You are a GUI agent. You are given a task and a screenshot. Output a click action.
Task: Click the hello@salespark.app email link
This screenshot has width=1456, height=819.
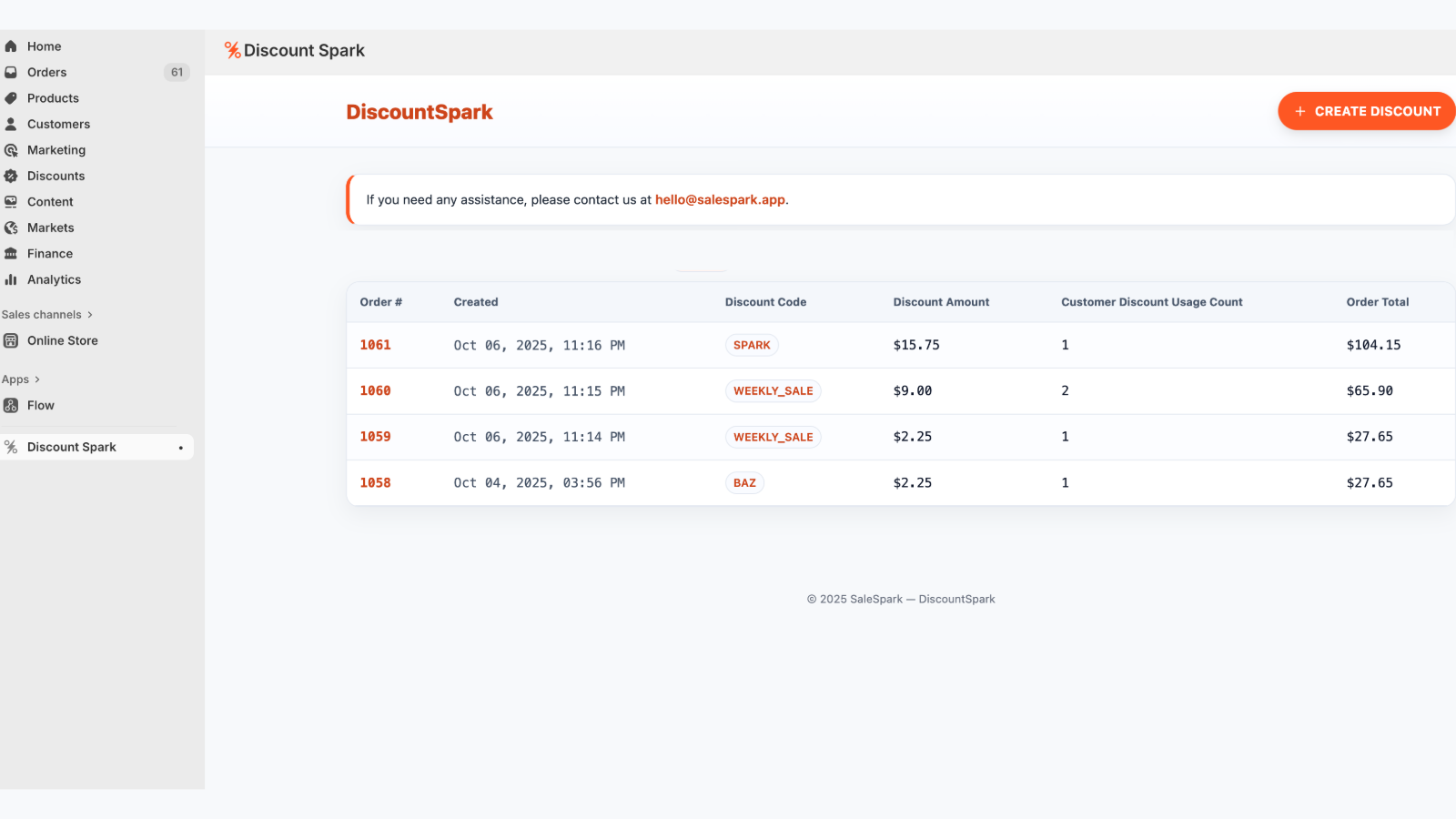(720, 199)
